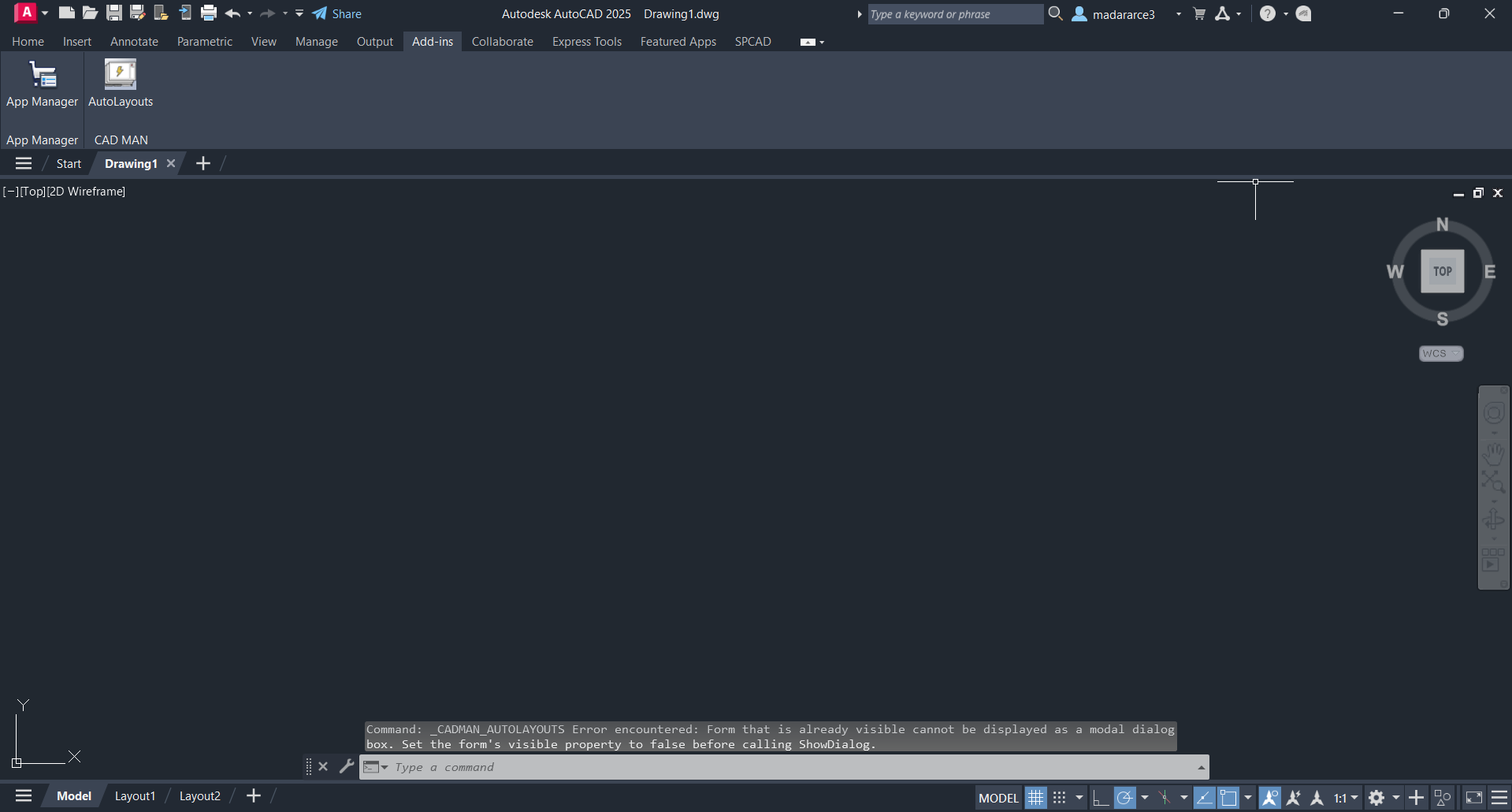Image resolution: width=1512 pixels, height=812 pixels.
Task: Open the Help question mark icon
Action: click(1267, 13)
